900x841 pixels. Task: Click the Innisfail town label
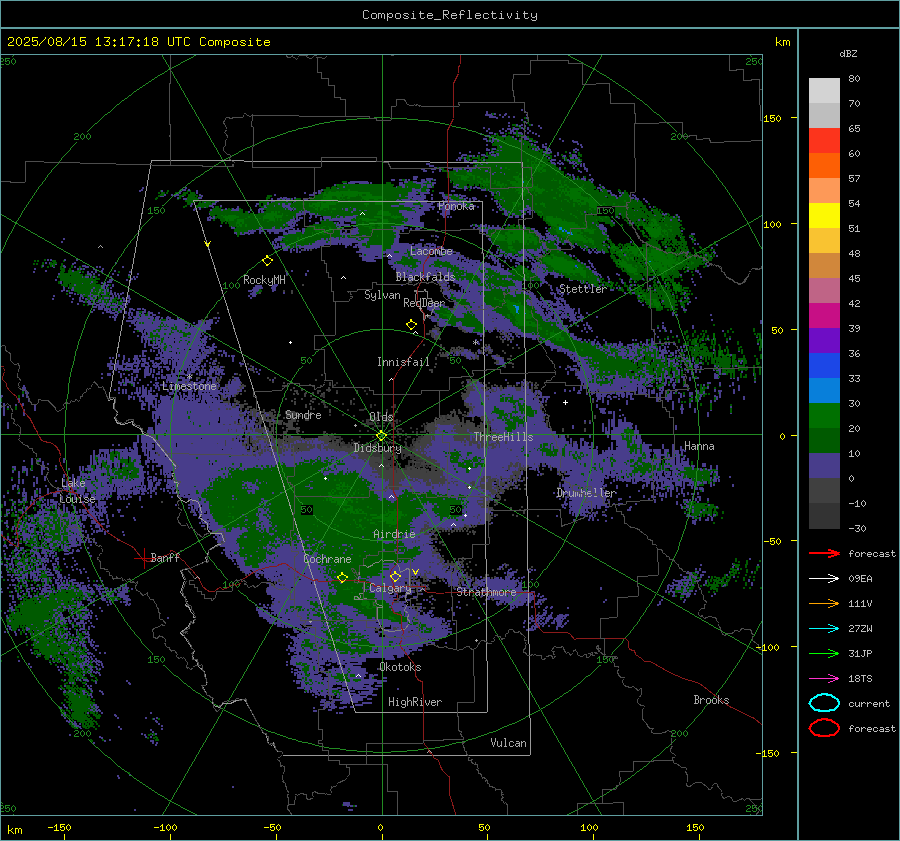403,362
